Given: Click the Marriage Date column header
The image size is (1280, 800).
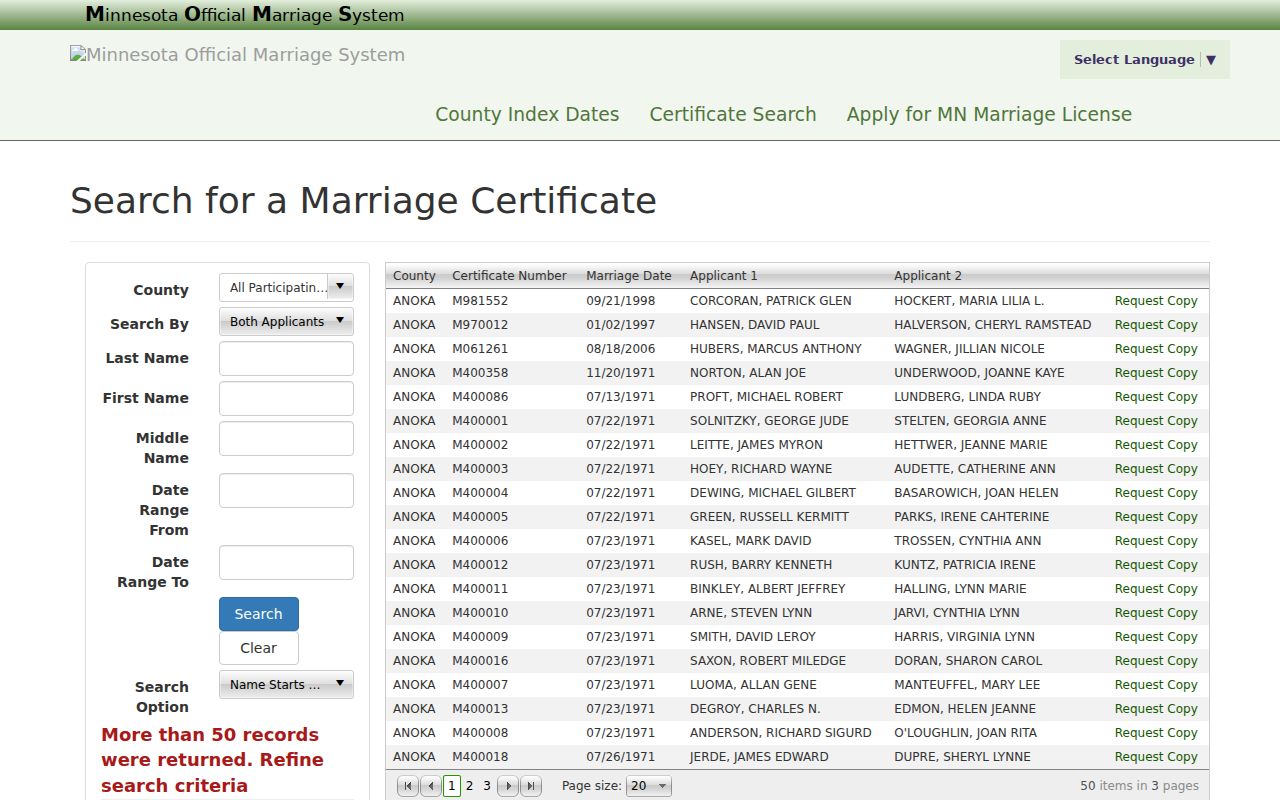Looking at the screenshot, I should click(629, 276).
